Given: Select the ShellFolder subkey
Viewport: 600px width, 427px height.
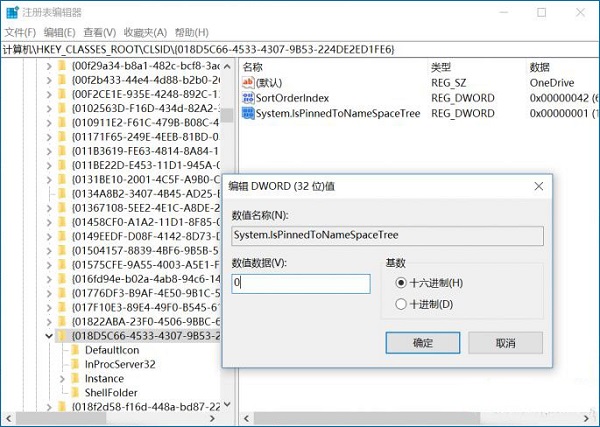Looking at the screenshot, I should [x=111, y=393].
